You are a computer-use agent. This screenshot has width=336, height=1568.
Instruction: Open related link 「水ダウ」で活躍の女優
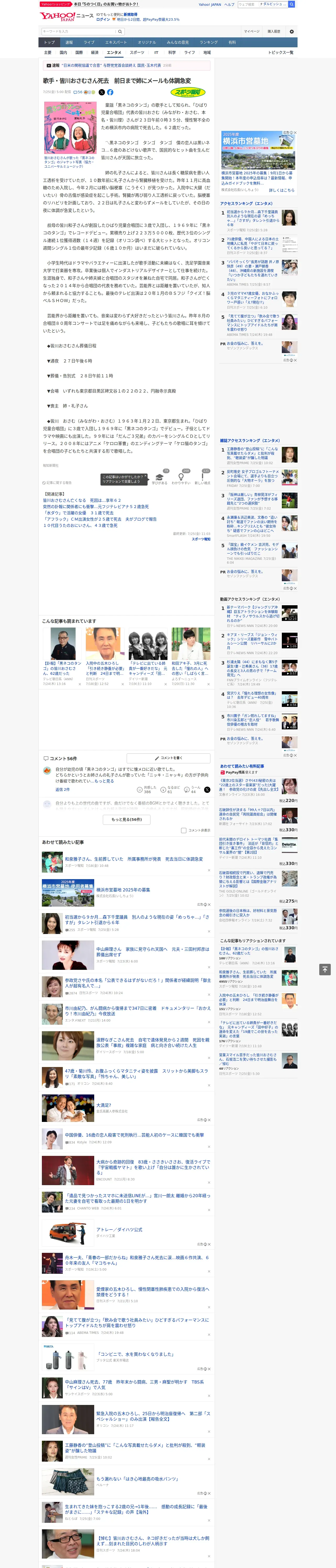(78, 513)
